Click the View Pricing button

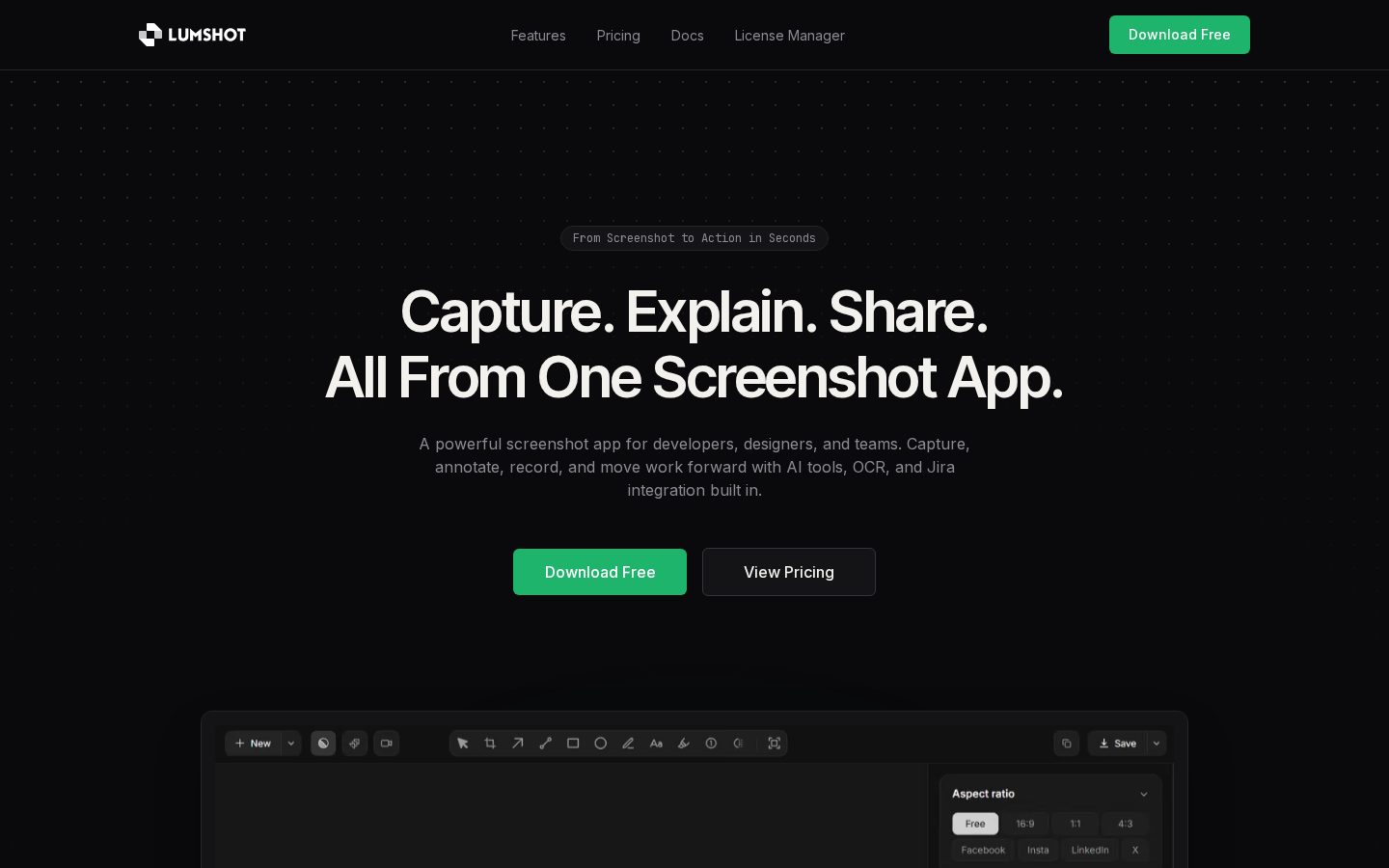tap(789, 572)
